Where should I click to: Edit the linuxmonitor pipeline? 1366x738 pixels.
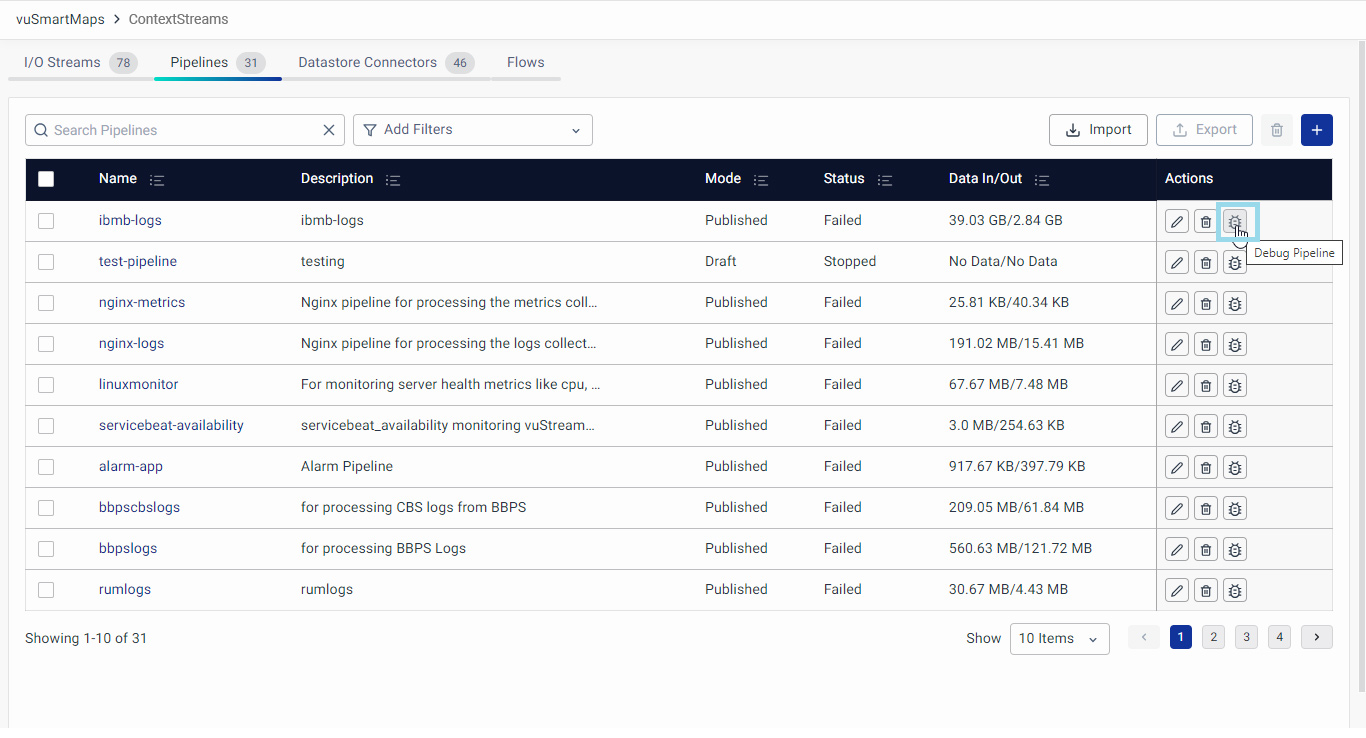pos(1177,386)
